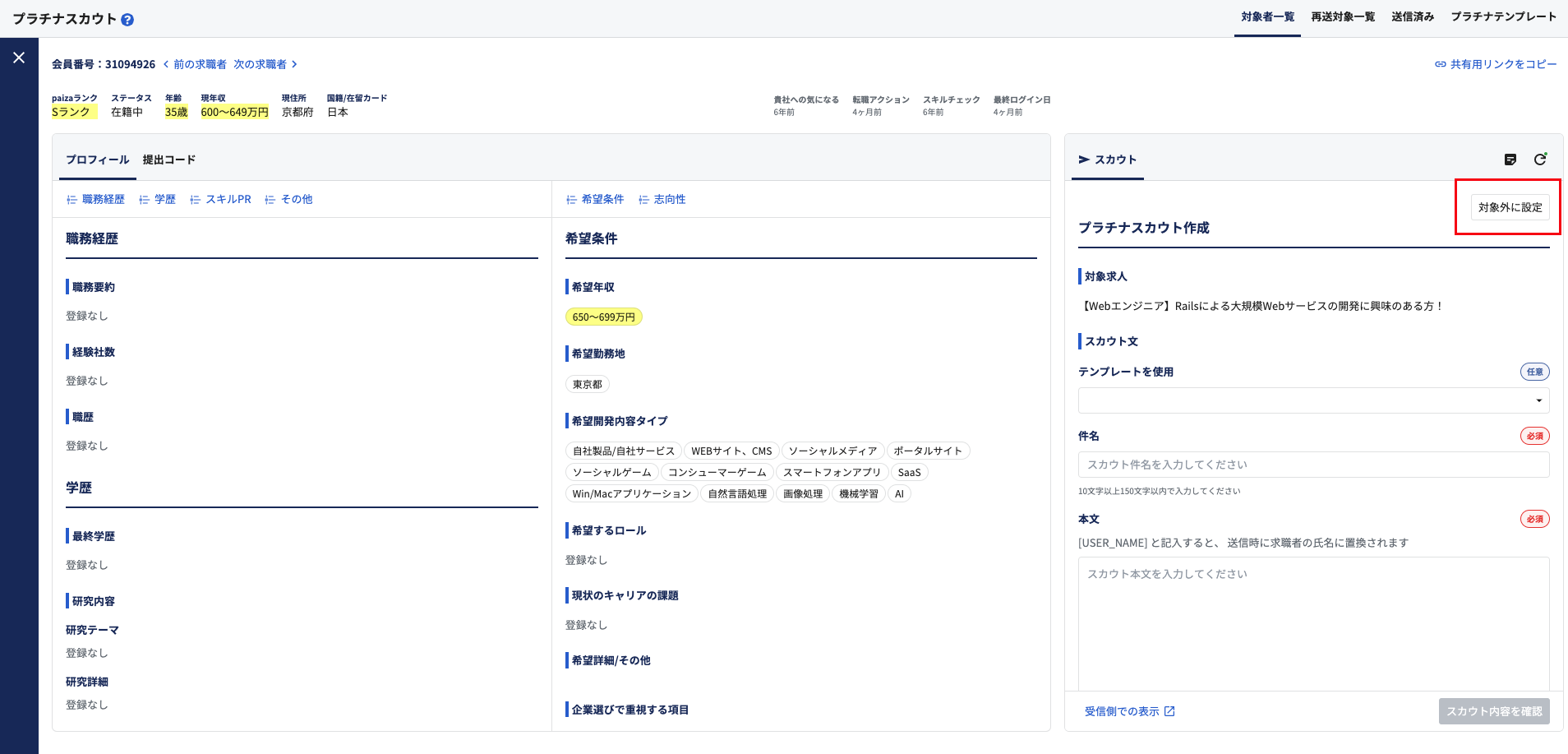
Task: Click the 共有用リンクをコピー link icon
Action: [1441, 64]
